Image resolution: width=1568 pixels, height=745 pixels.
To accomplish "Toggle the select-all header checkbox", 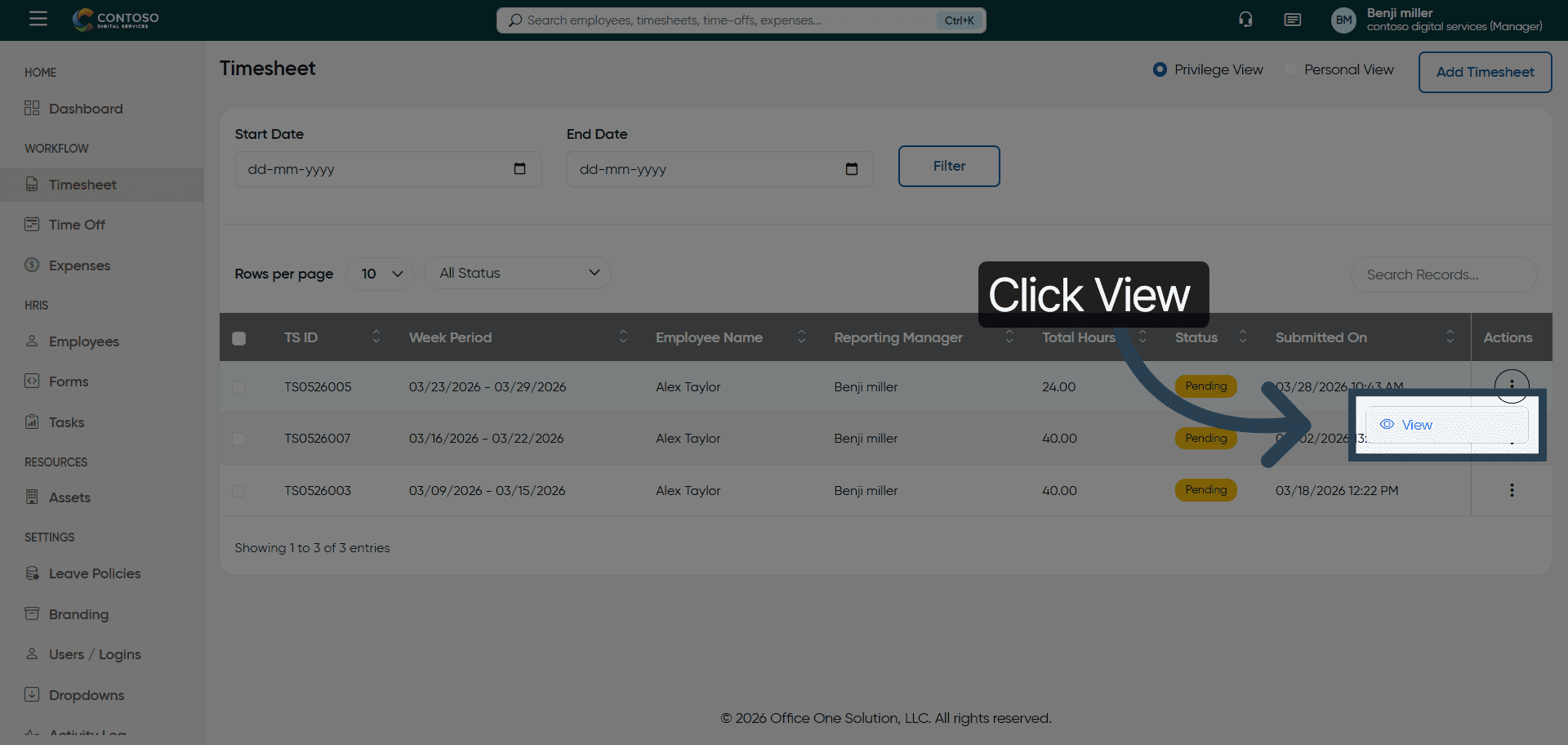I will 238,338.
